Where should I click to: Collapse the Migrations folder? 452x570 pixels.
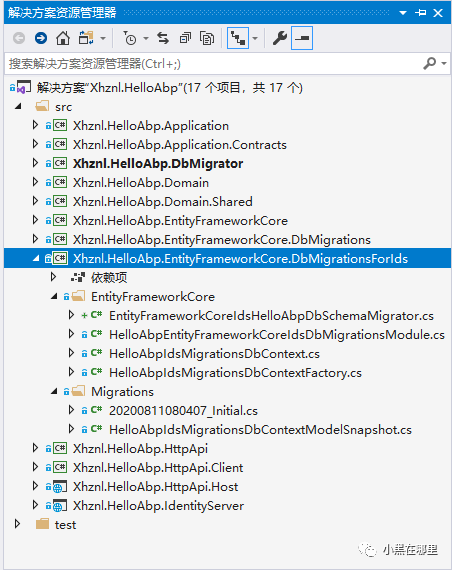coord(54,392)
